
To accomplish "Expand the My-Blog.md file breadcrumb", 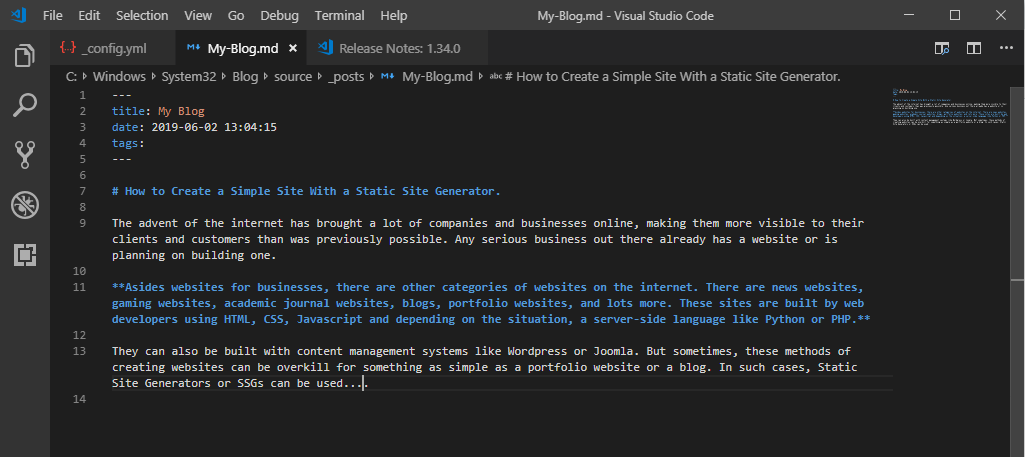I will point(437,76).
